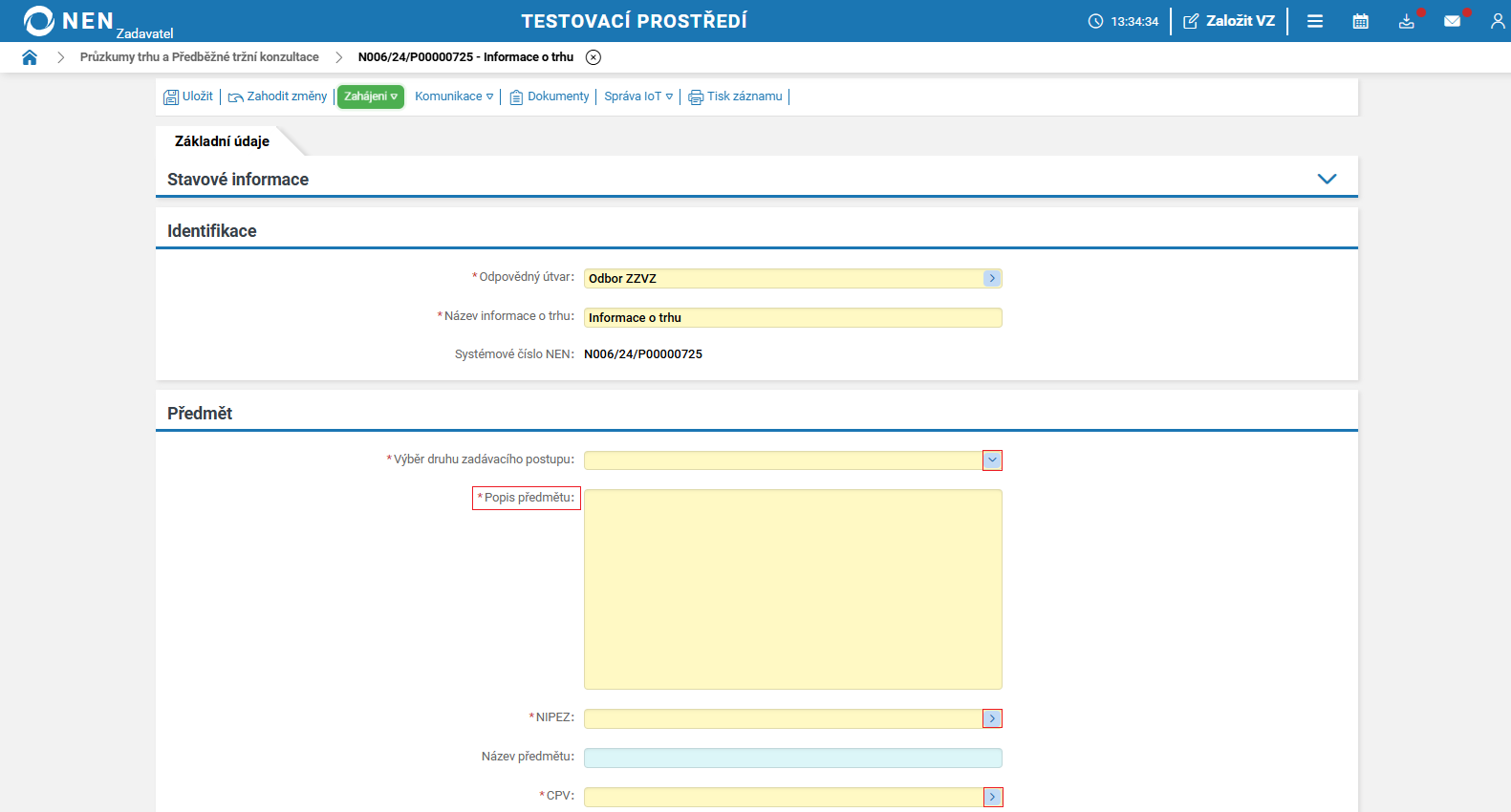Click Tisk záznamu to print

tap(735, 96)
